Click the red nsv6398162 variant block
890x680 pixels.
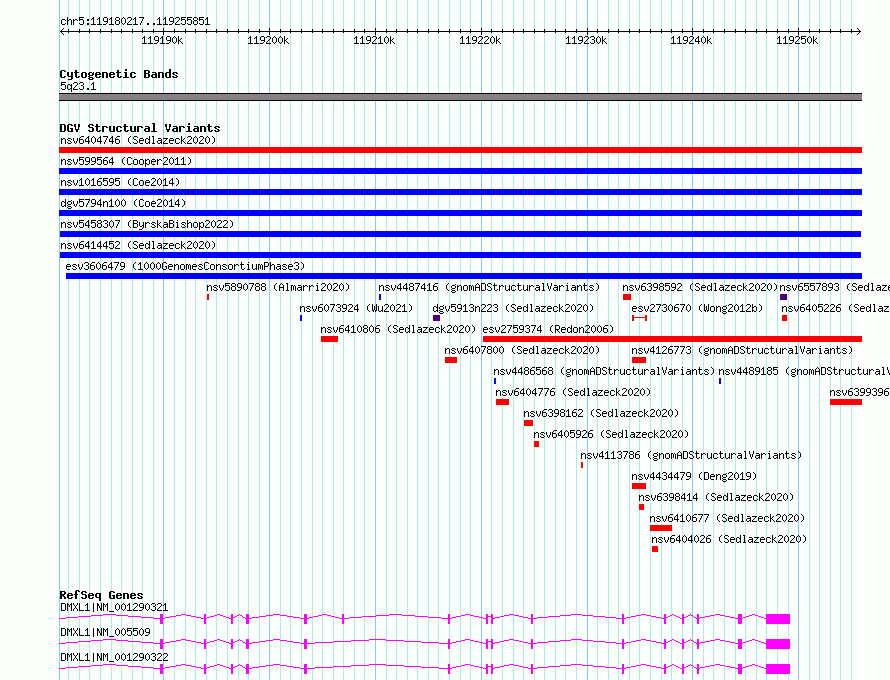click(528, 423)
